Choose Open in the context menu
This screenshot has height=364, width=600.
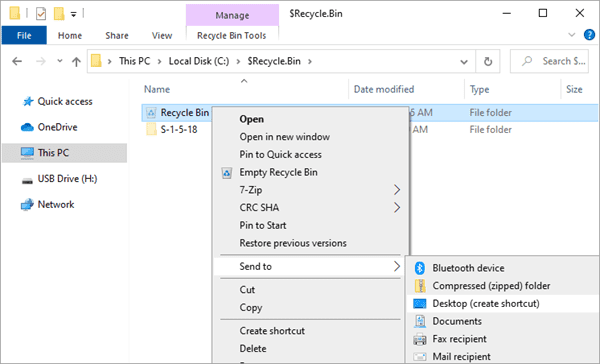point(251,119)
